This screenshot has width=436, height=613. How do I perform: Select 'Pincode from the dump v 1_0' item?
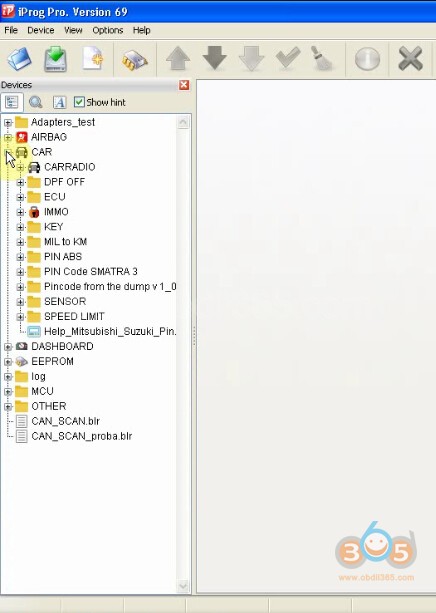pyautogui.click(x=110, y=287)
